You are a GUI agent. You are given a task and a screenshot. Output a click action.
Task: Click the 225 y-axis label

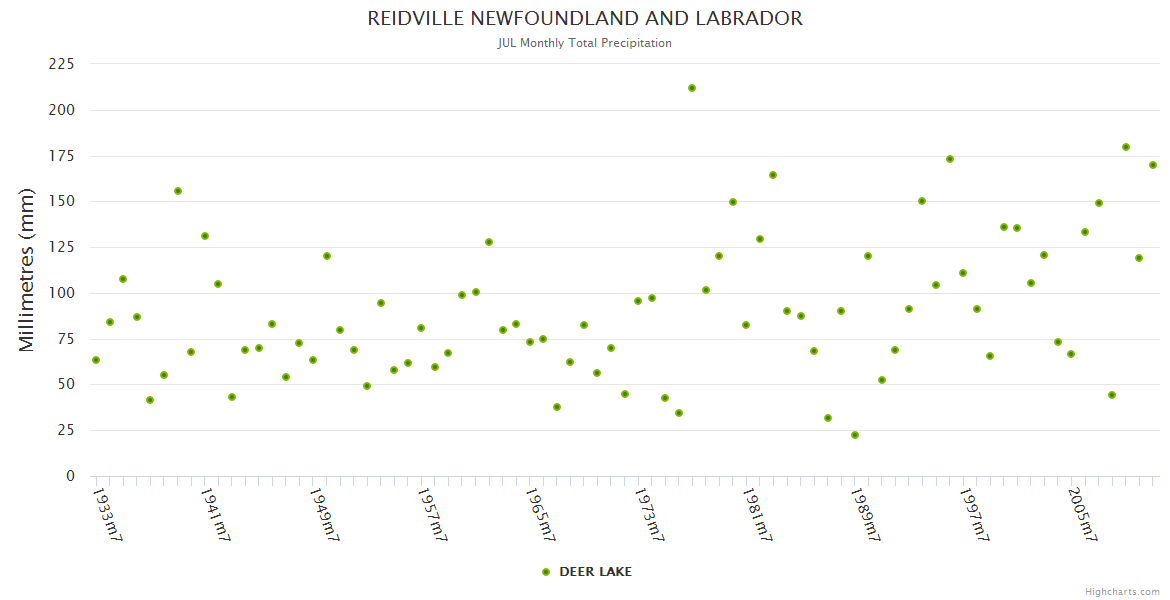click(62, 64)
